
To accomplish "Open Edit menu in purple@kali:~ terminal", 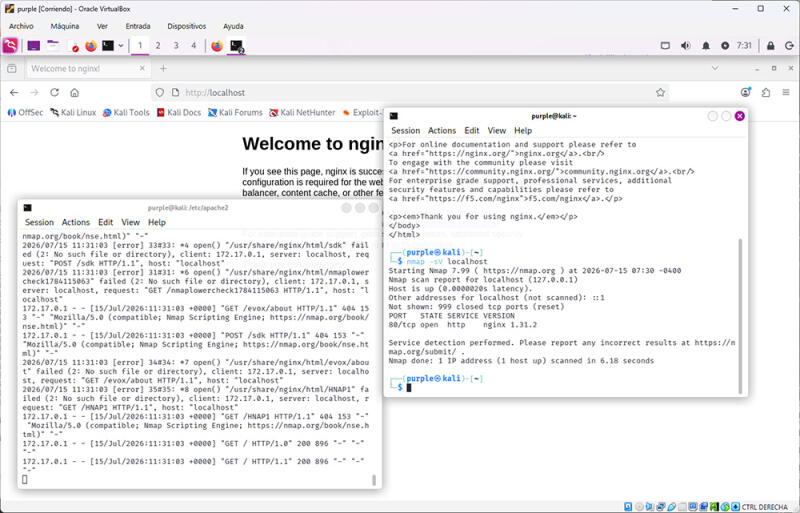I will (x=472, y=131).
